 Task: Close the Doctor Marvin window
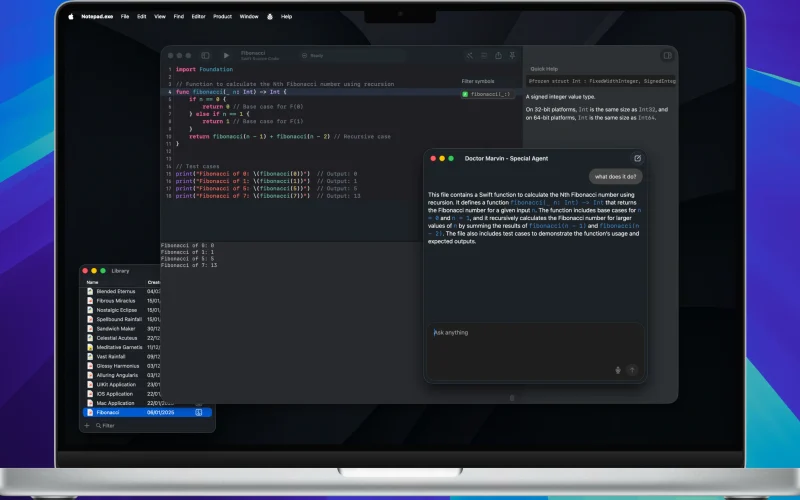point(433,159)
